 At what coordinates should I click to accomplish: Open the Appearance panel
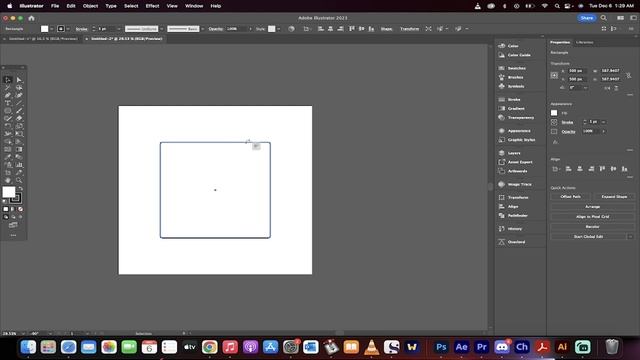519,131
